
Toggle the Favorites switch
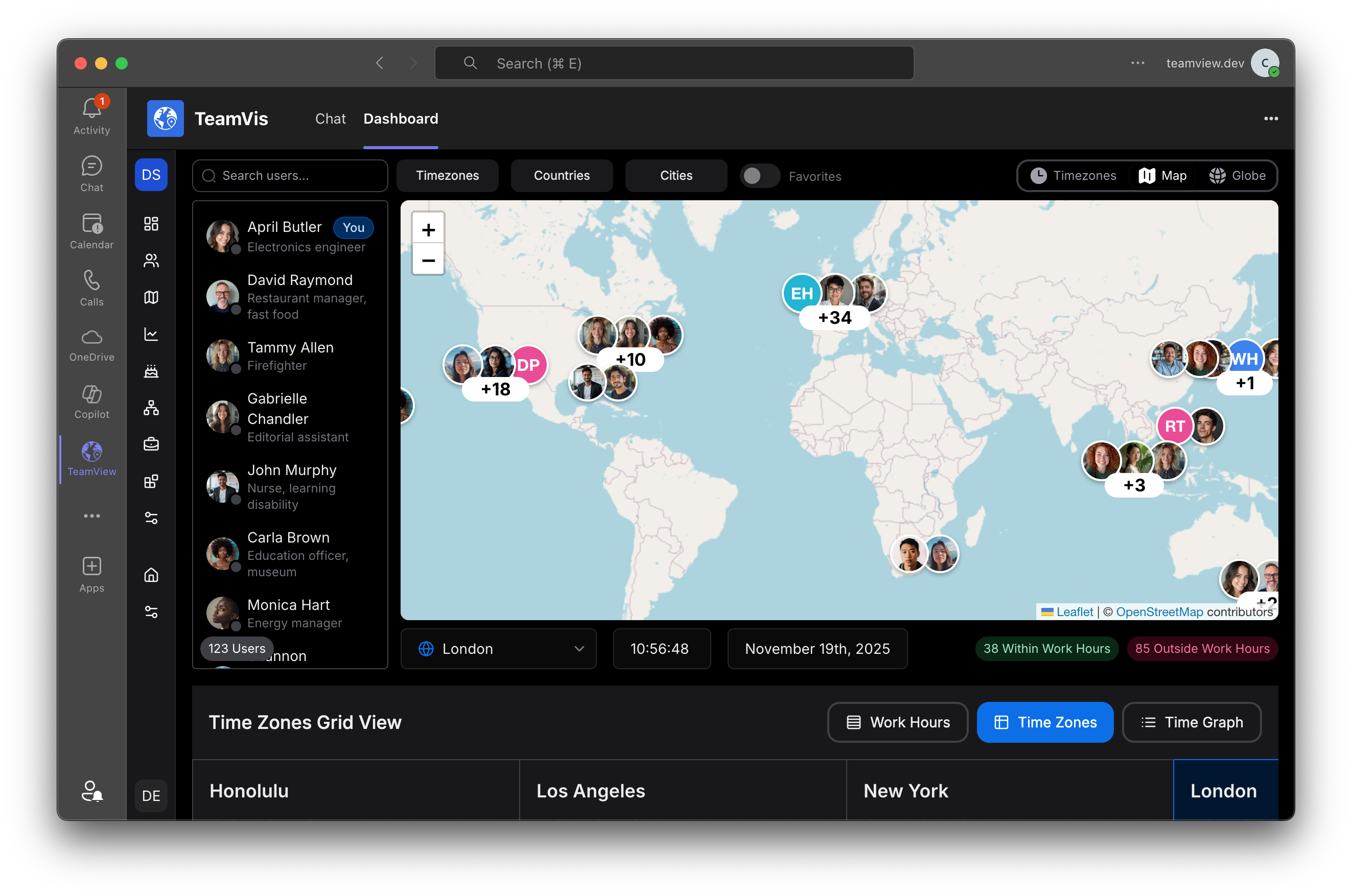click(759, 175)
